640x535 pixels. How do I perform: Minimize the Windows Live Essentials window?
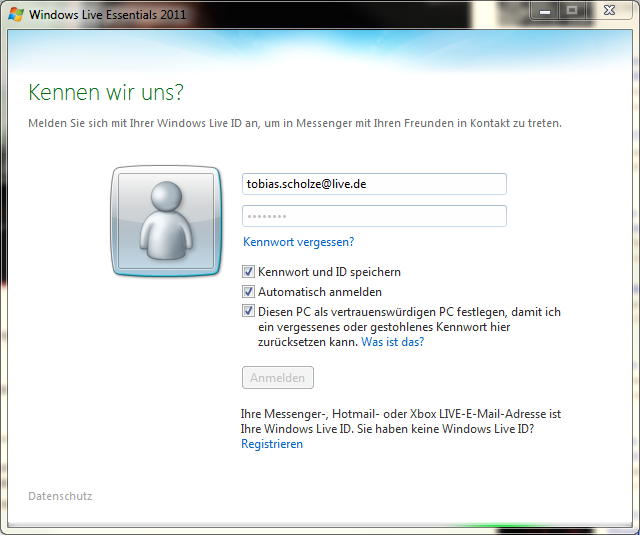pos(545,11)
